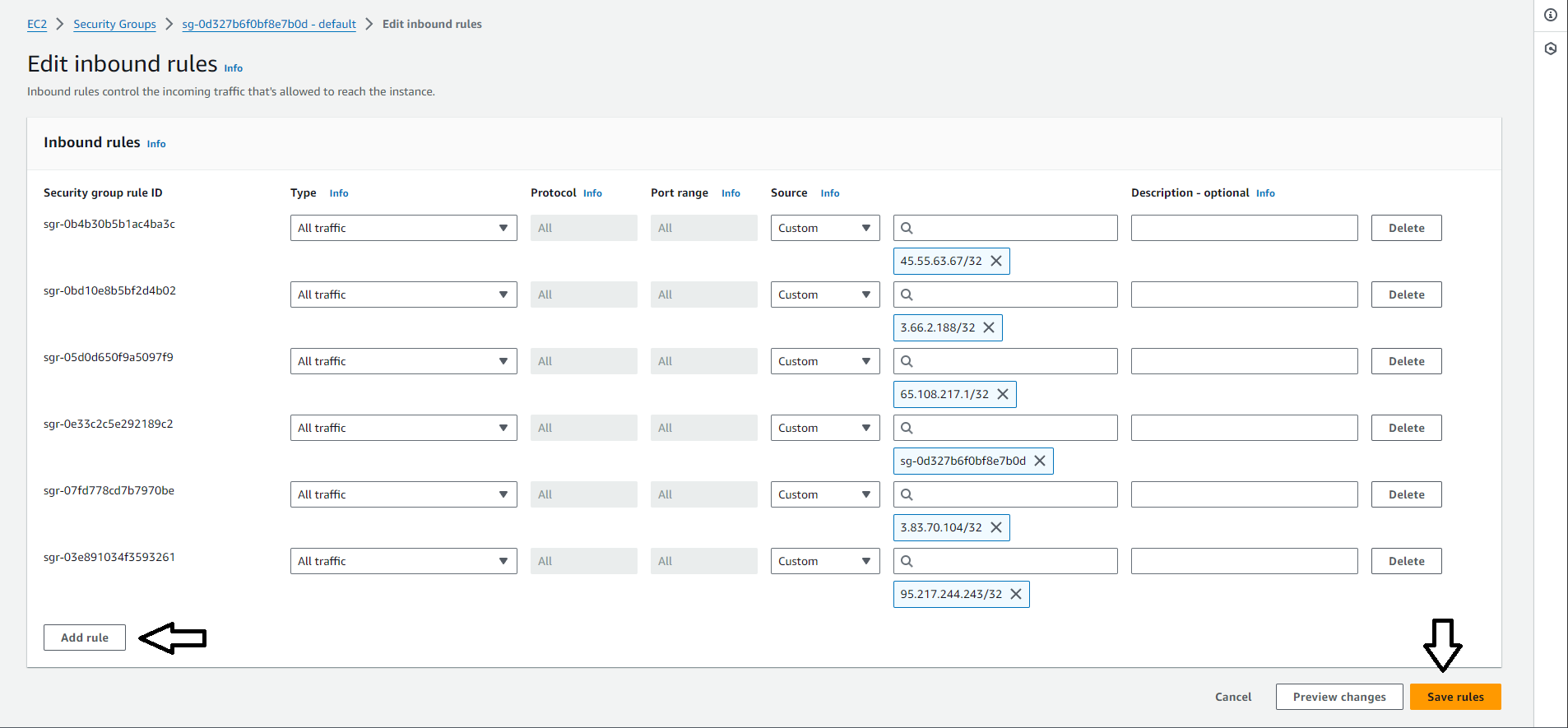Delete rule sgr-0e33c2c5e292189c2
Image resolution: width=1568 pixels, height=728 pixels.
(x=1407, y=428)
